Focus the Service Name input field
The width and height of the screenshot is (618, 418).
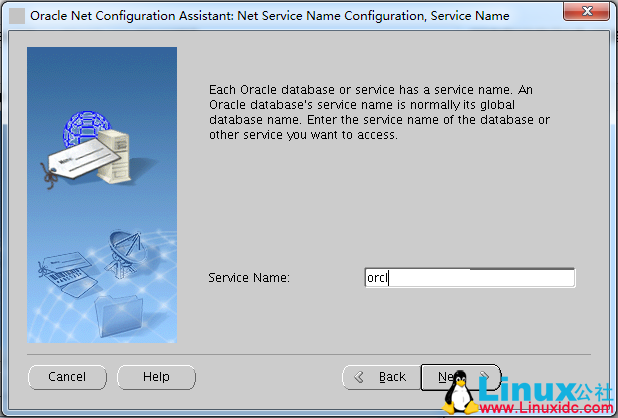pos(470,278)
